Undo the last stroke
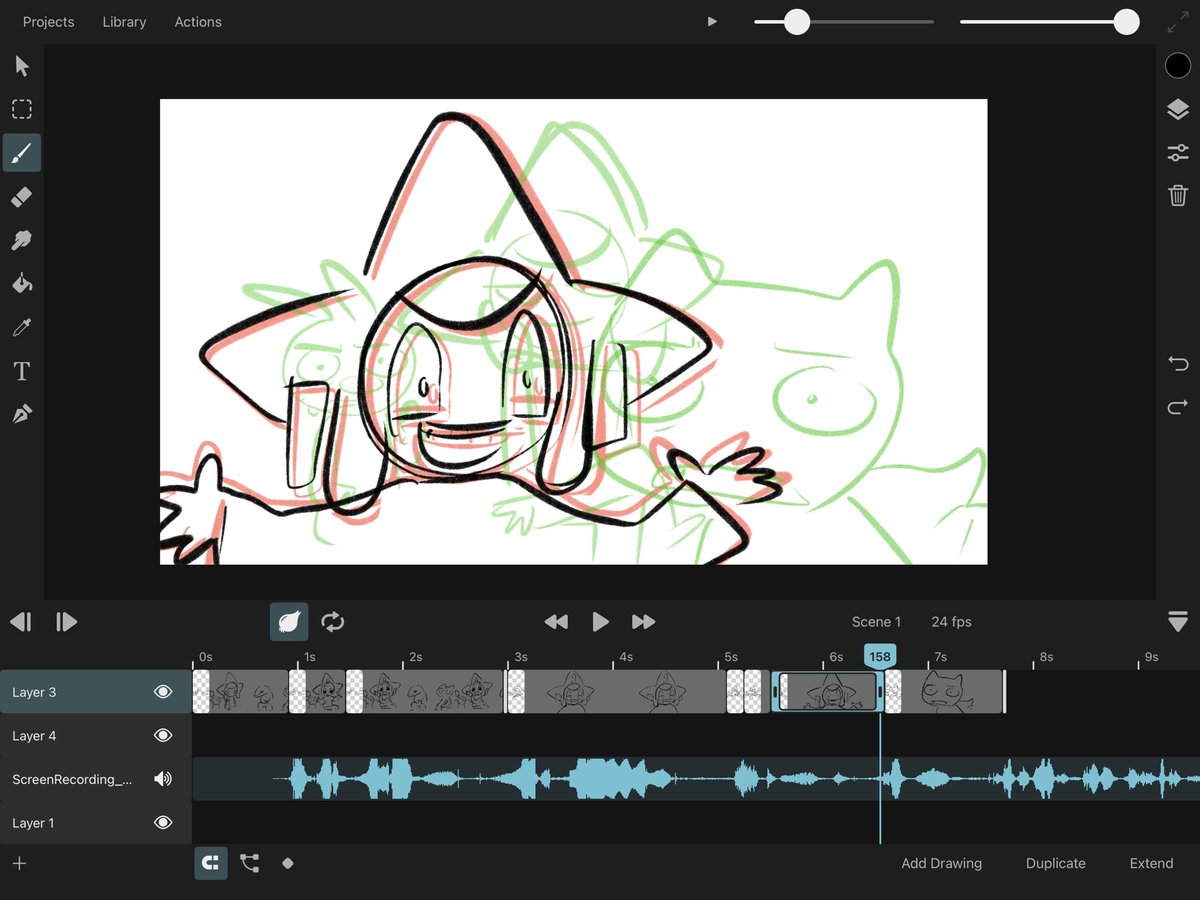 click(1178, 363)
